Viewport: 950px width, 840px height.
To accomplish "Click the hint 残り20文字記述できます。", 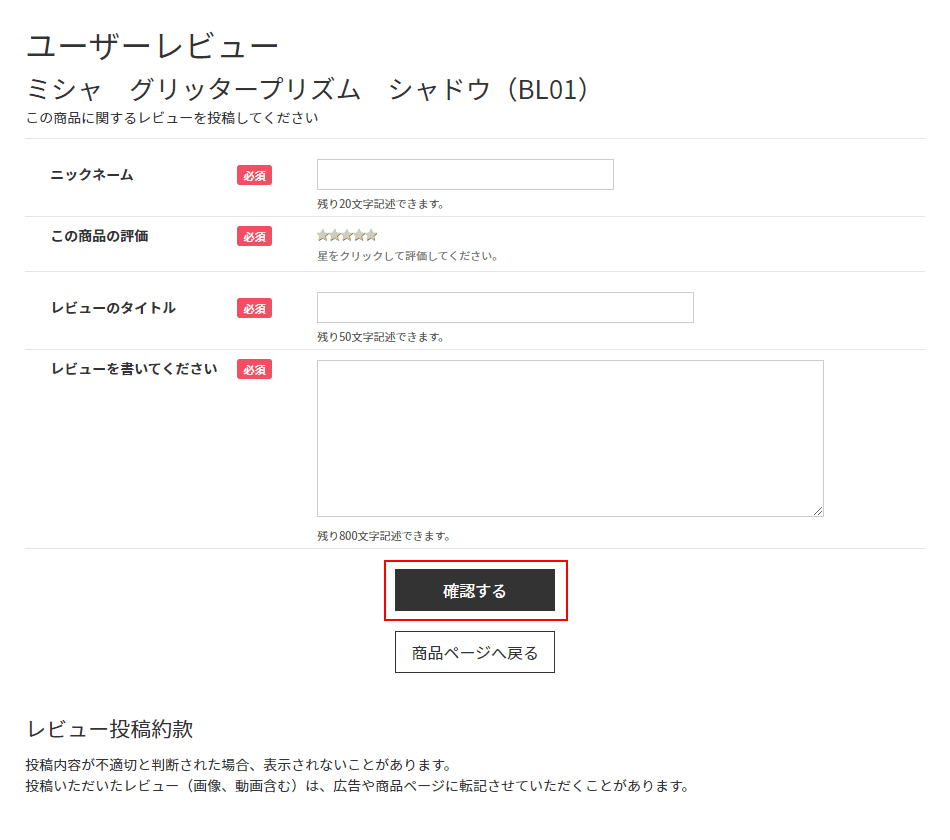I will click(380, 204).
